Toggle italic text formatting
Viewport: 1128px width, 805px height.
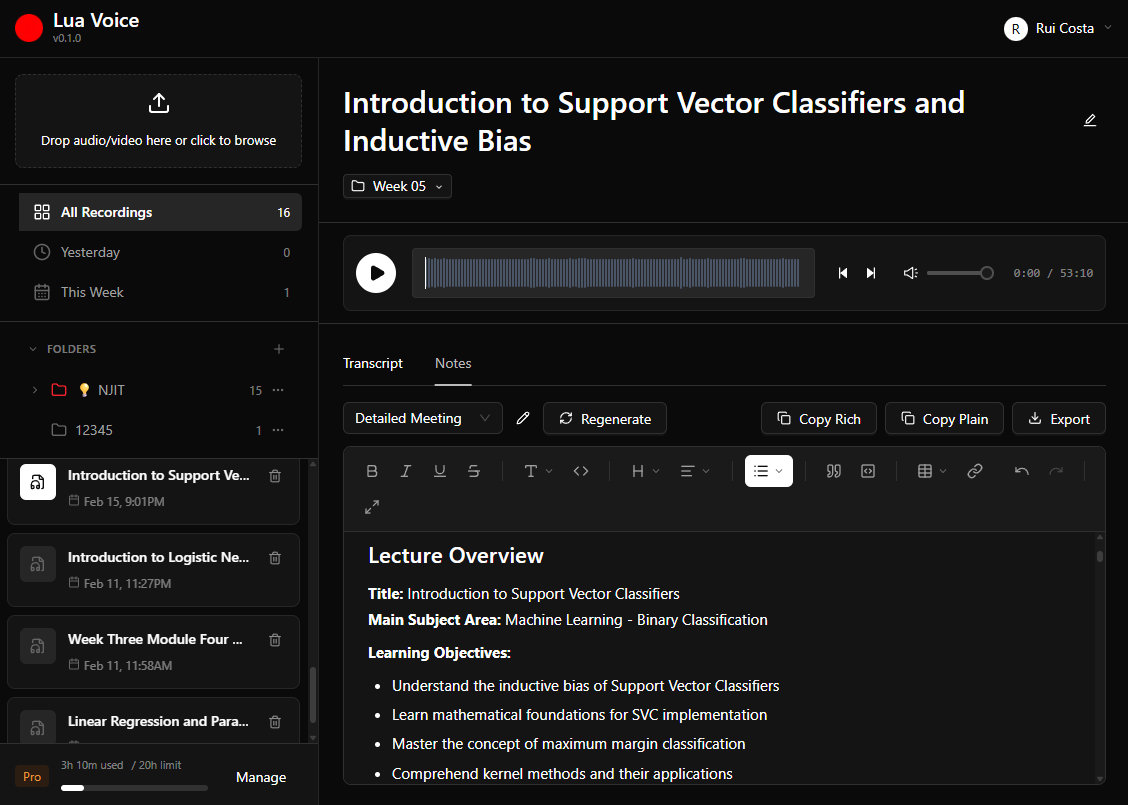(406, 471)
